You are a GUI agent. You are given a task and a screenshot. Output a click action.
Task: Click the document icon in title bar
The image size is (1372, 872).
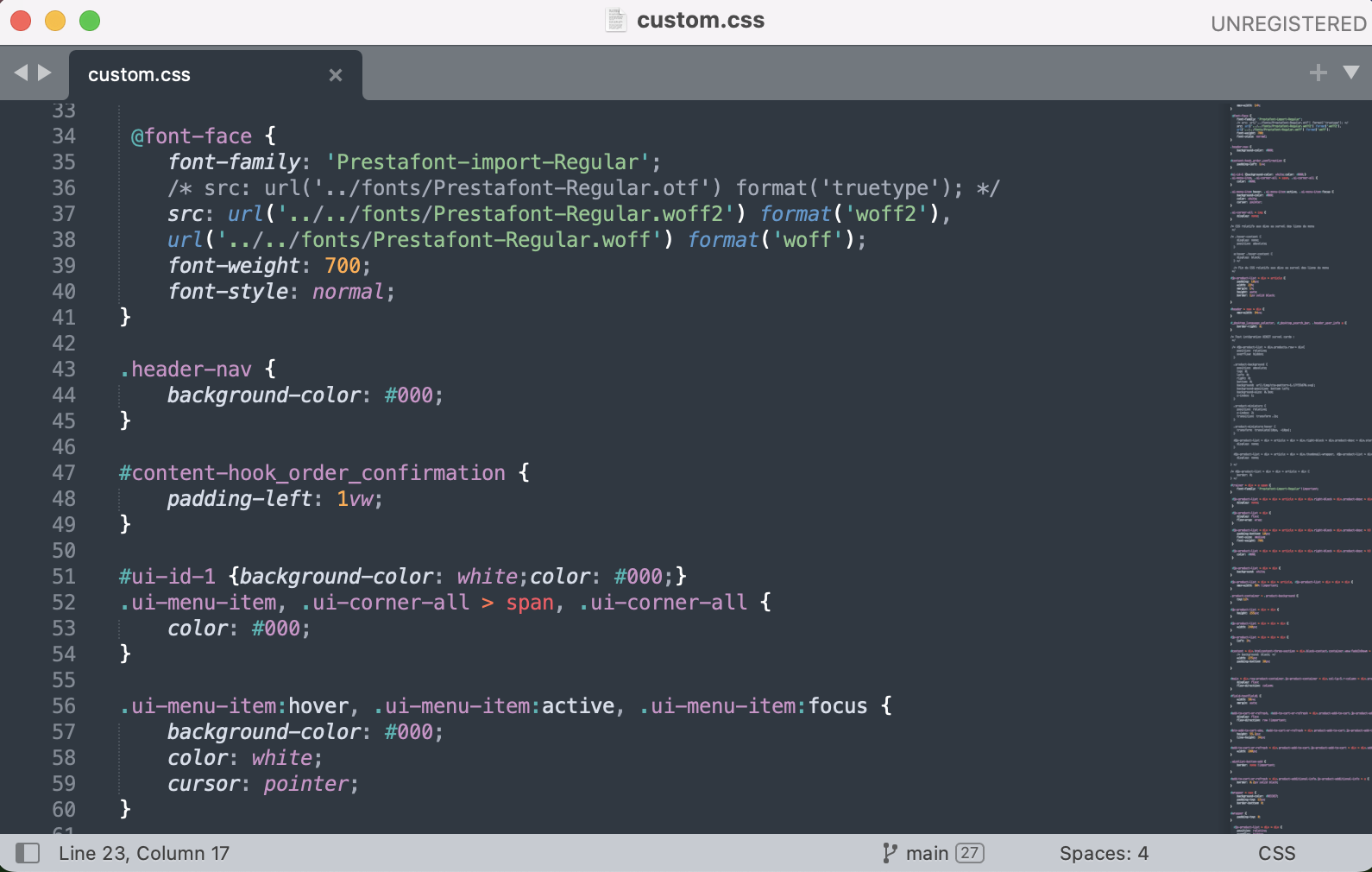[615, 20]
